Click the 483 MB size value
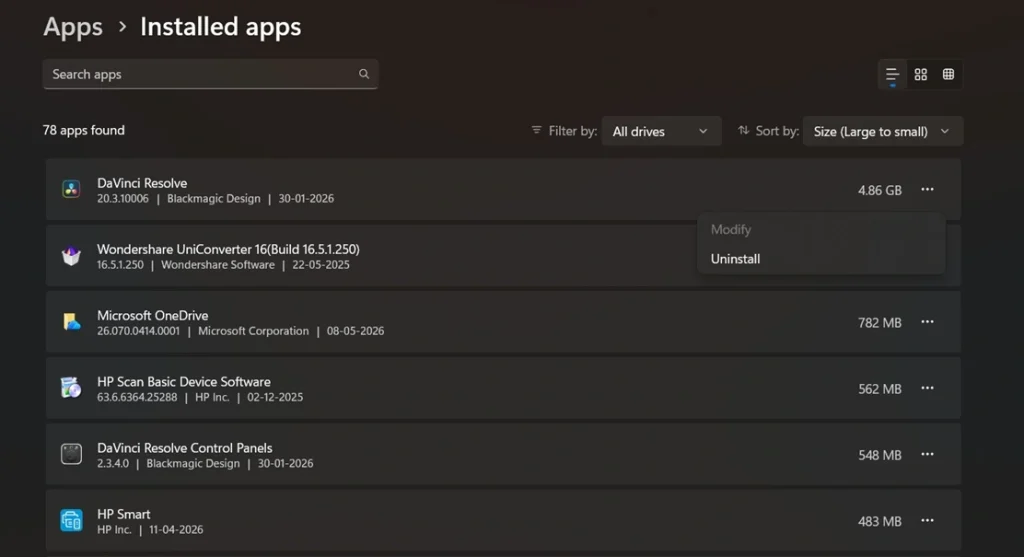Screen dimensions: 1024x557 880,521
